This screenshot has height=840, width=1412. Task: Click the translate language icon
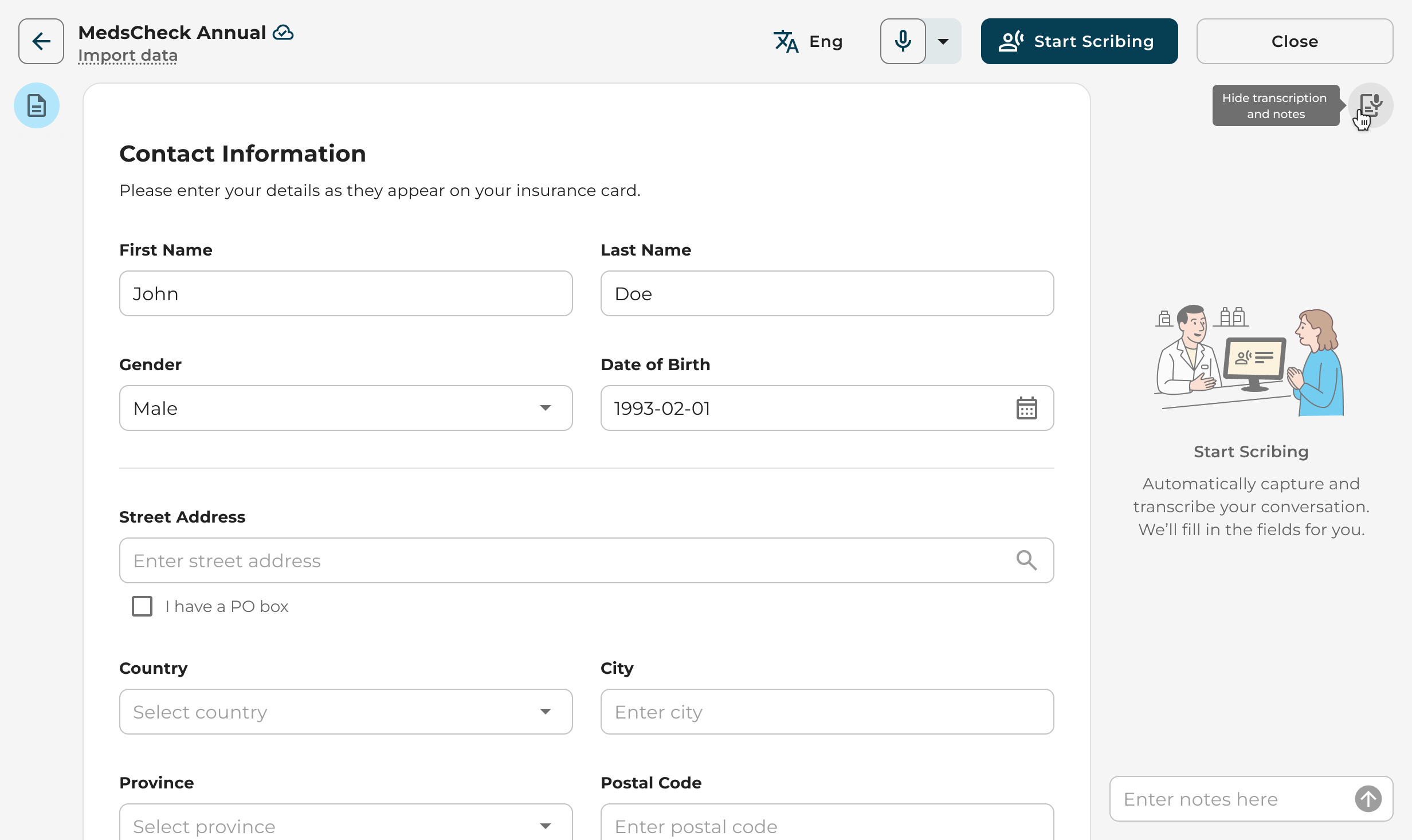pyautogui.click(x=786, y=41)
